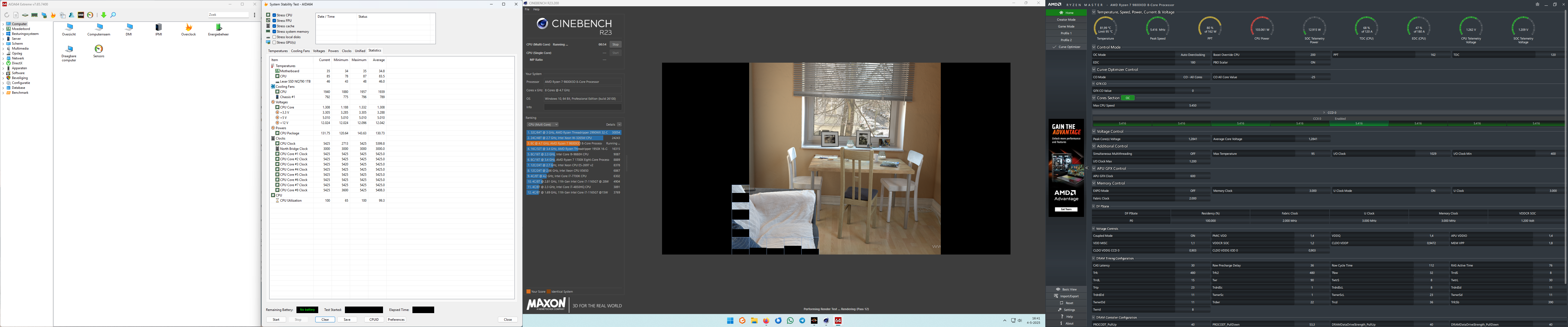Uncheck the Stress CPU checkbox
The width and height of the screenshot is (1568, 327).
click(274, 15)
